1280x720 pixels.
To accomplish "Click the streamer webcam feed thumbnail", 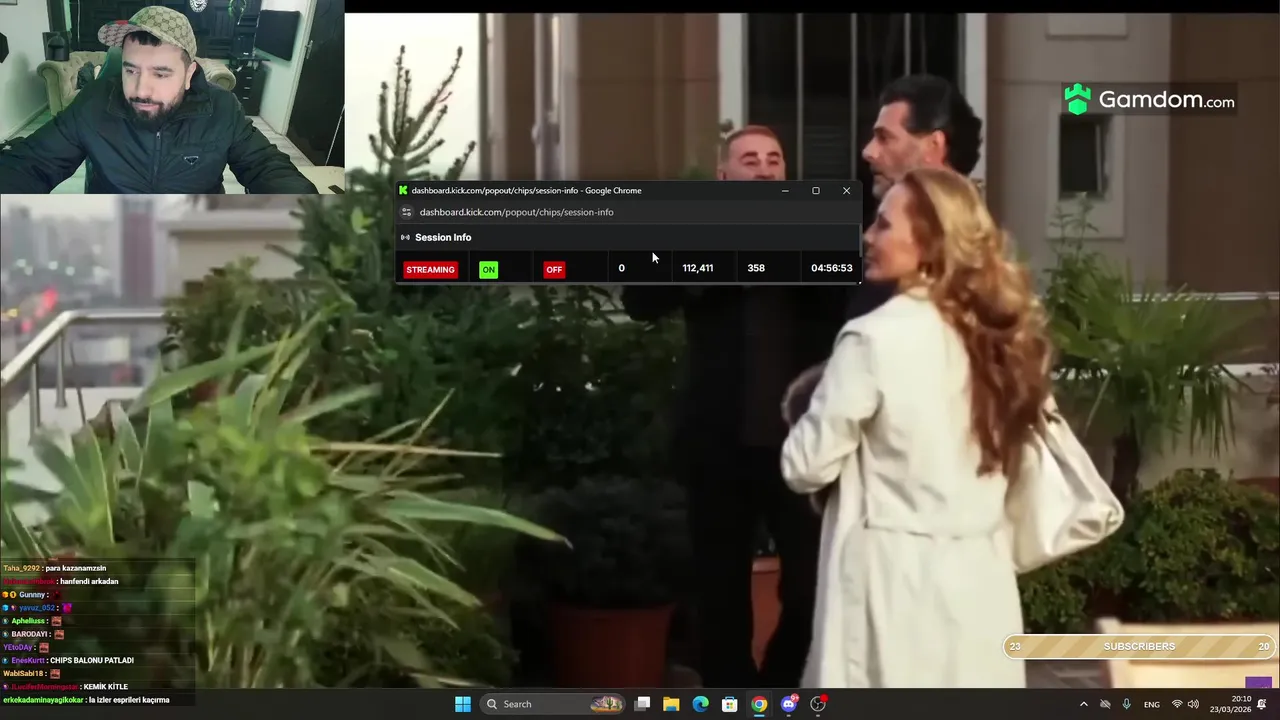I will [x=172, y=96].
